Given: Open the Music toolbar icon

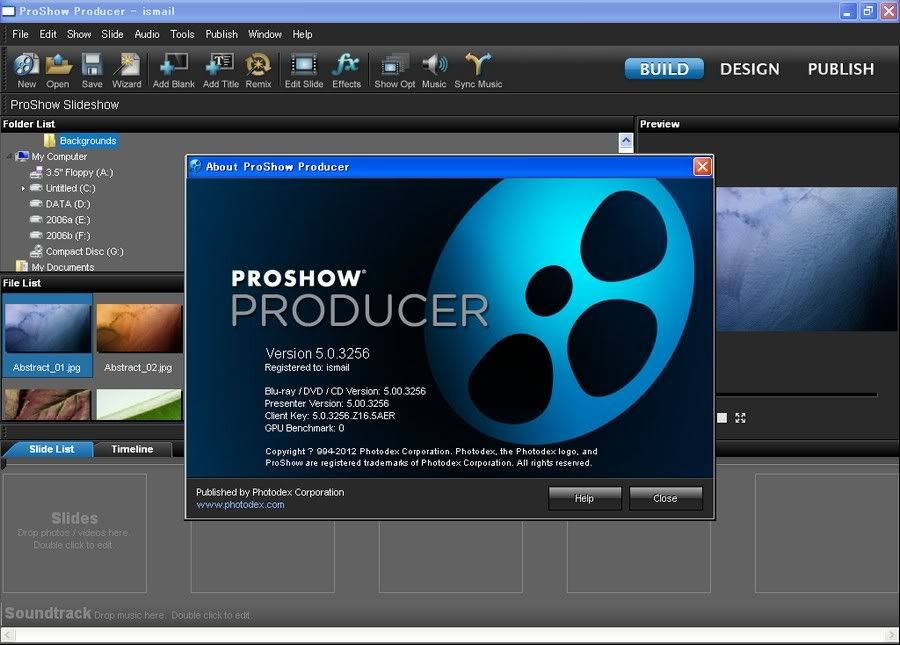Looking at the screenshot, I should tap(434, 71).
